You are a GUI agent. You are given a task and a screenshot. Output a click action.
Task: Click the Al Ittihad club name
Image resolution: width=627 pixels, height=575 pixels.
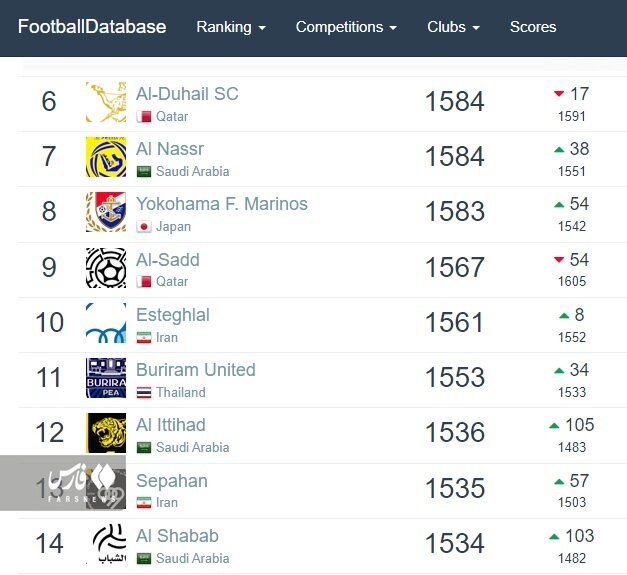[x=171, y=425]
